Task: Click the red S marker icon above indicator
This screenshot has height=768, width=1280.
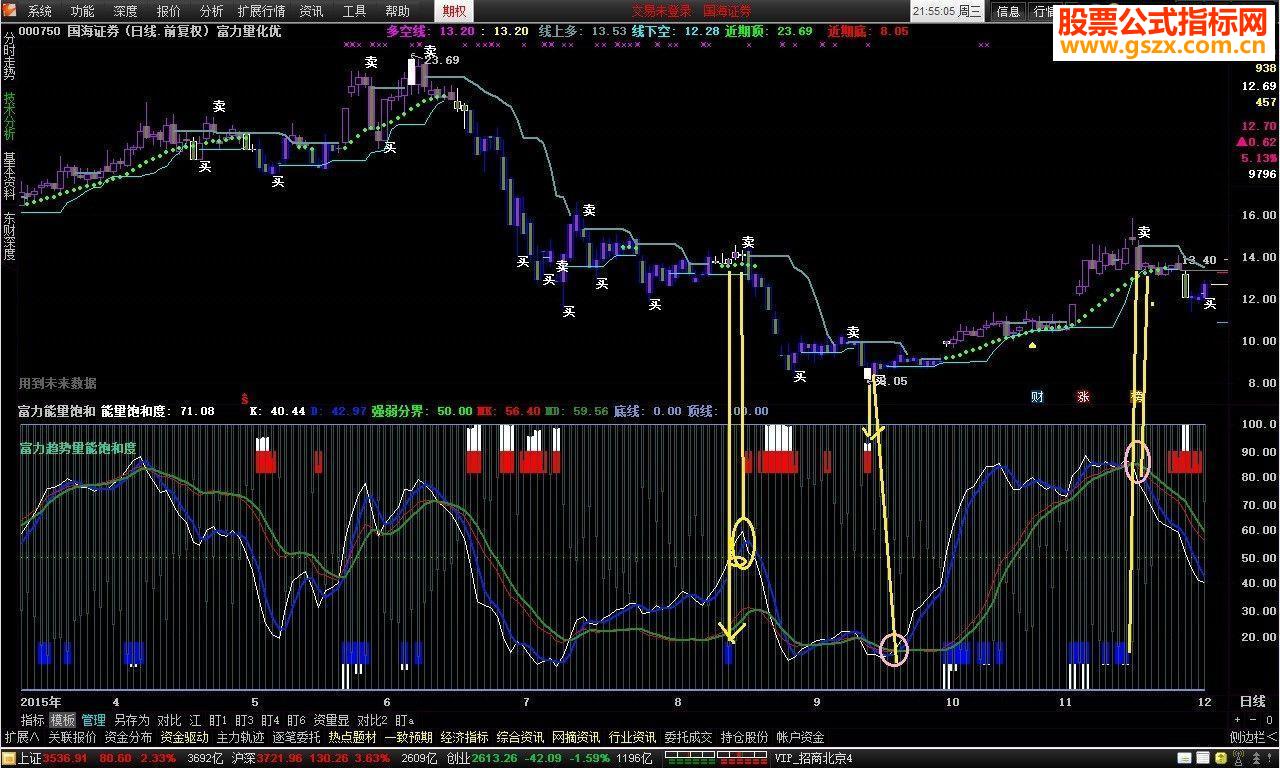Action: pyautogui.click(x=244, y=397)
